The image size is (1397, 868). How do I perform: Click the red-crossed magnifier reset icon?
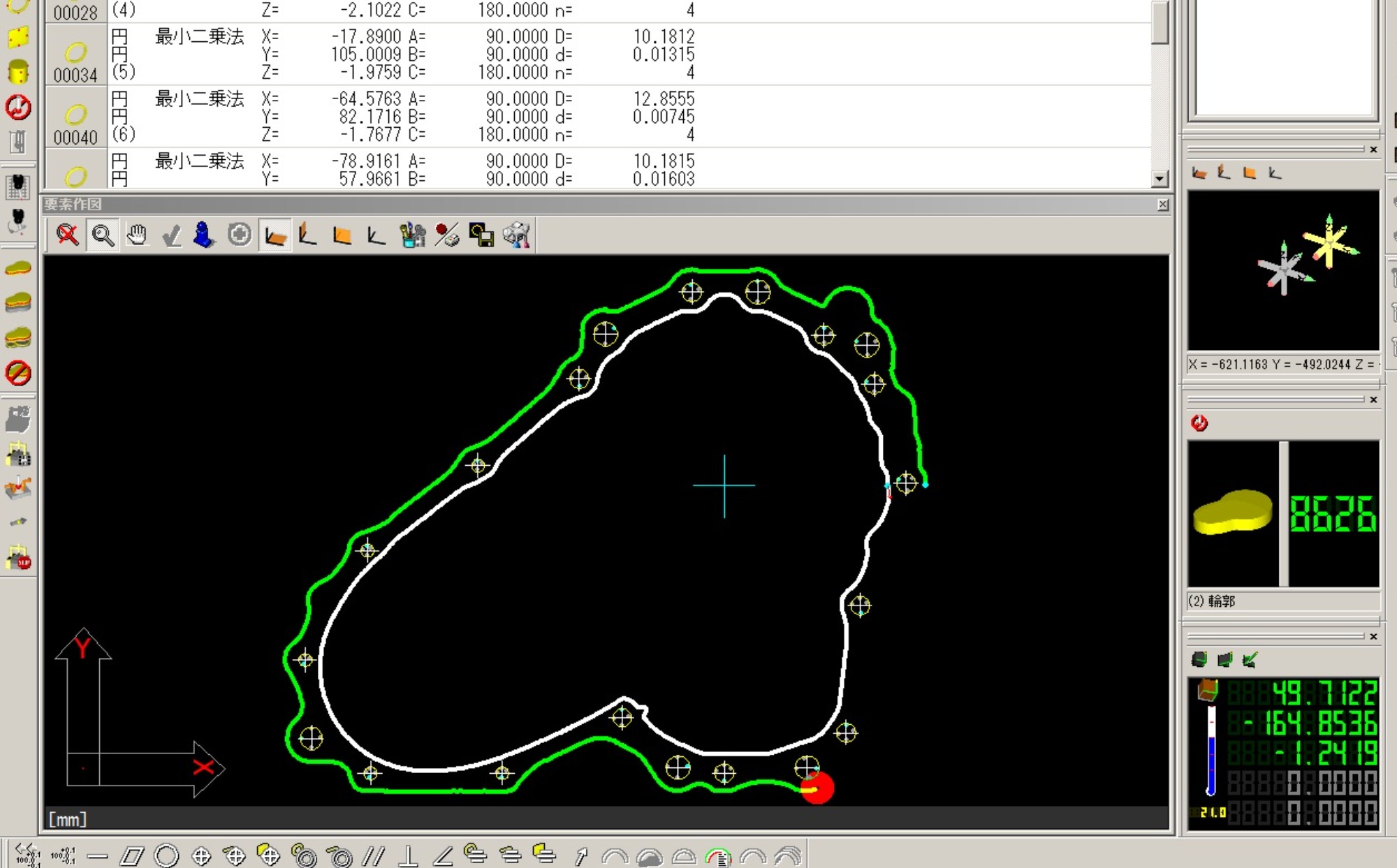[x=68, y=235]
